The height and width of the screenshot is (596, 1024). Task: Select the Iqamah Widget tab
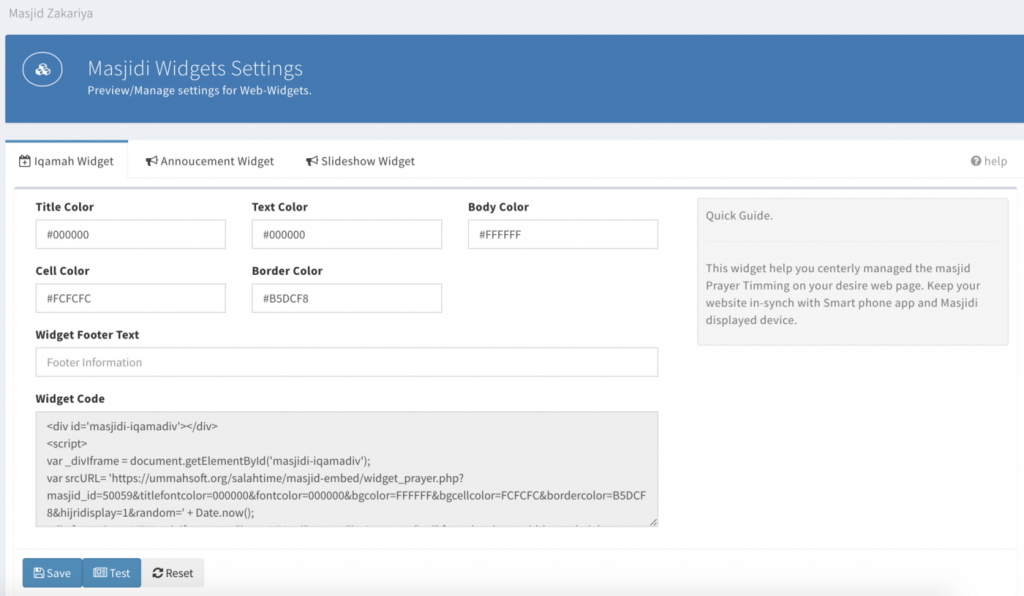pos(67,161)
